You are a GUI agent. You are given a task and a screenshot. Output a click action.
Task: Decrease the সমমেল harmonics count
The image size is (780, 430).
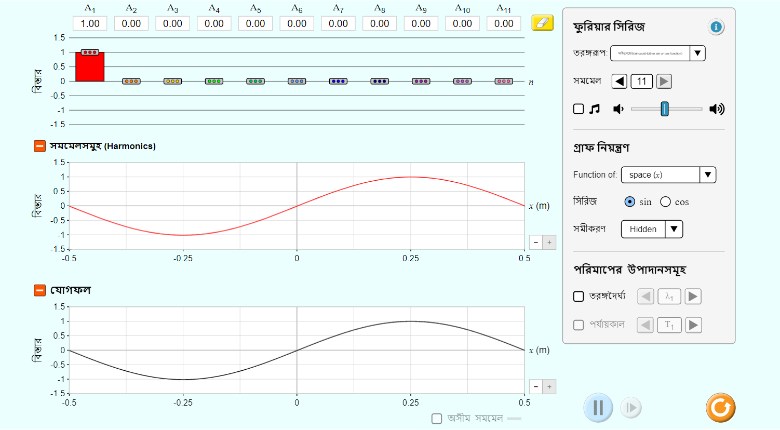pyautogui.click(x=620, y=81)
